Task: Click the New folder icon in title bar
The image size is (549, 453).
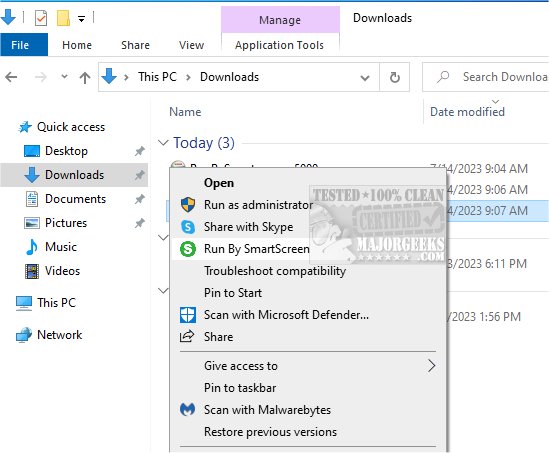Action: point(63,18)
